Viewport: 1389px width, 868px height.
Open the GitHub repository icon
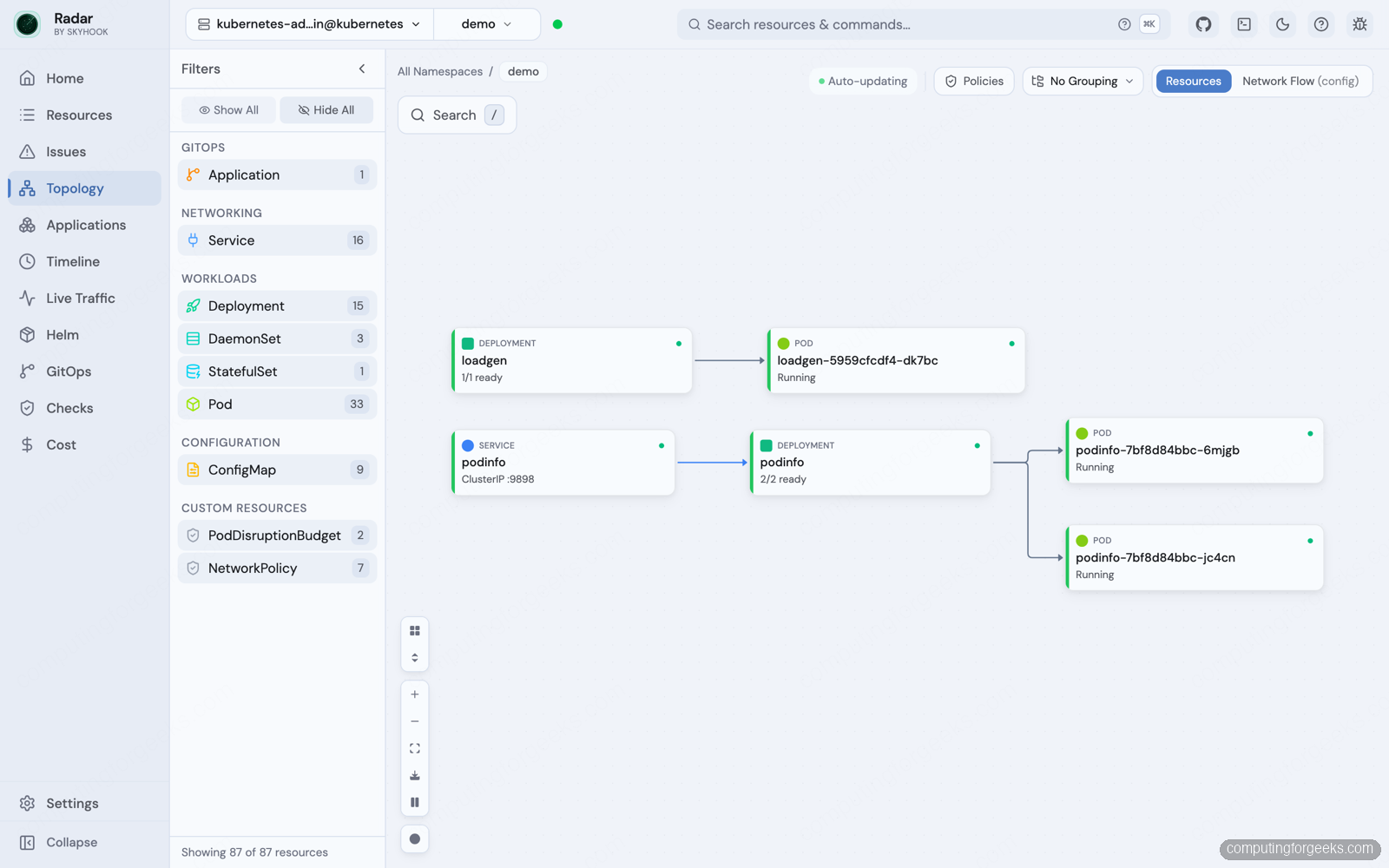pyautogui.click(x=1203, y=24)
